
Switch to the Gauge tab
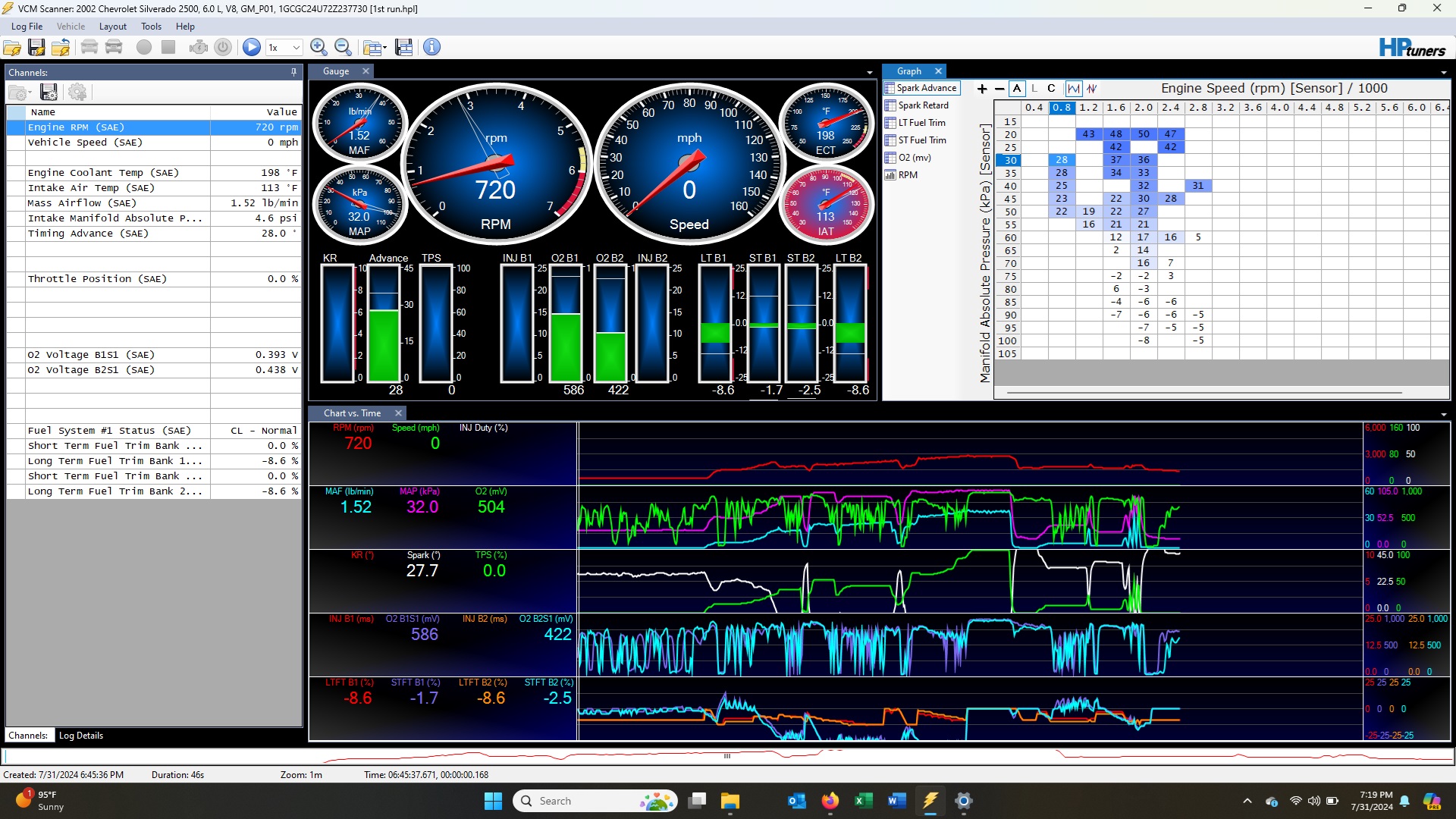point(336,71)
